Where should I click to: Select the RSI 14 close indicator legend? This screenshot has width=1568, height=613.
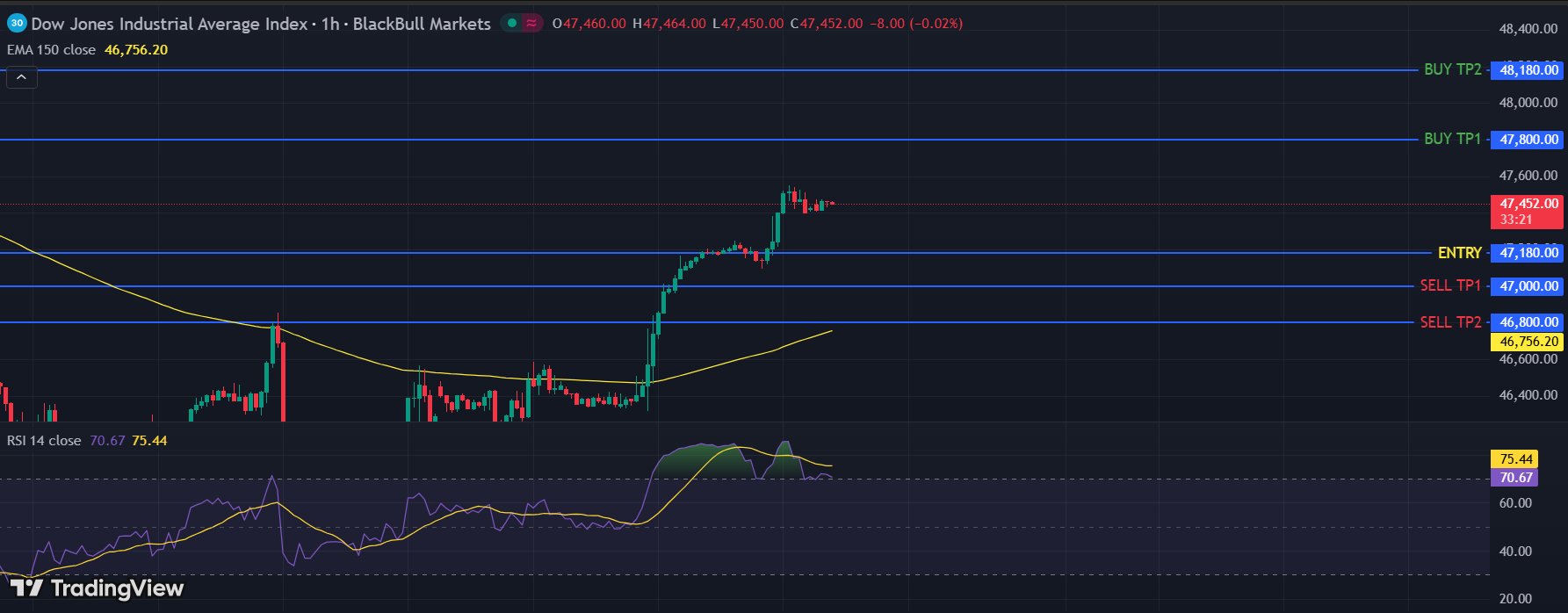point(44,441)
